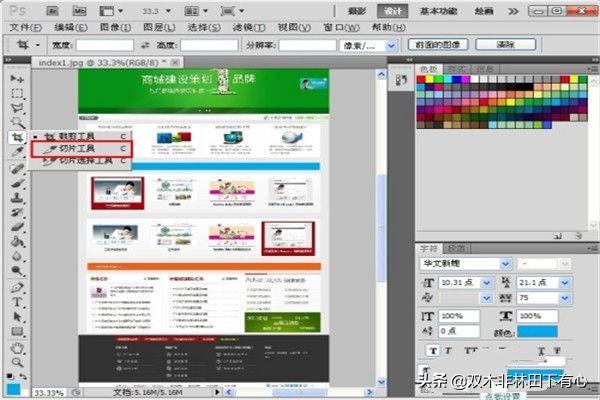The width and height of the screenshot is (600, 400).
Task: Swap foreground and background colors
Action: pyautogui.click(x=23, y=376)
